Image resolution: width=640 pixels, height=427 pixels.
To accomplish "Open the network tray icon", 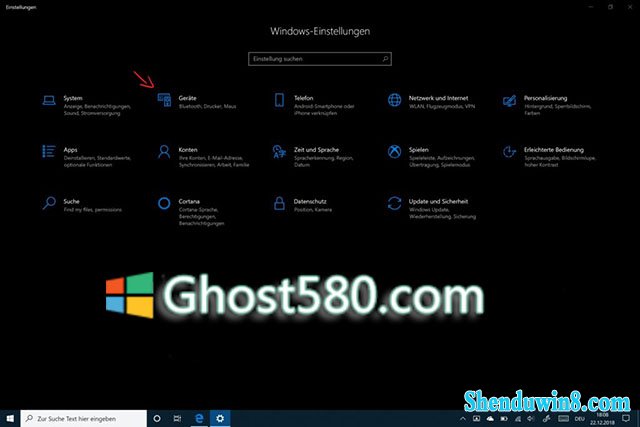I will pyautogui.click(x=518, y=419).
